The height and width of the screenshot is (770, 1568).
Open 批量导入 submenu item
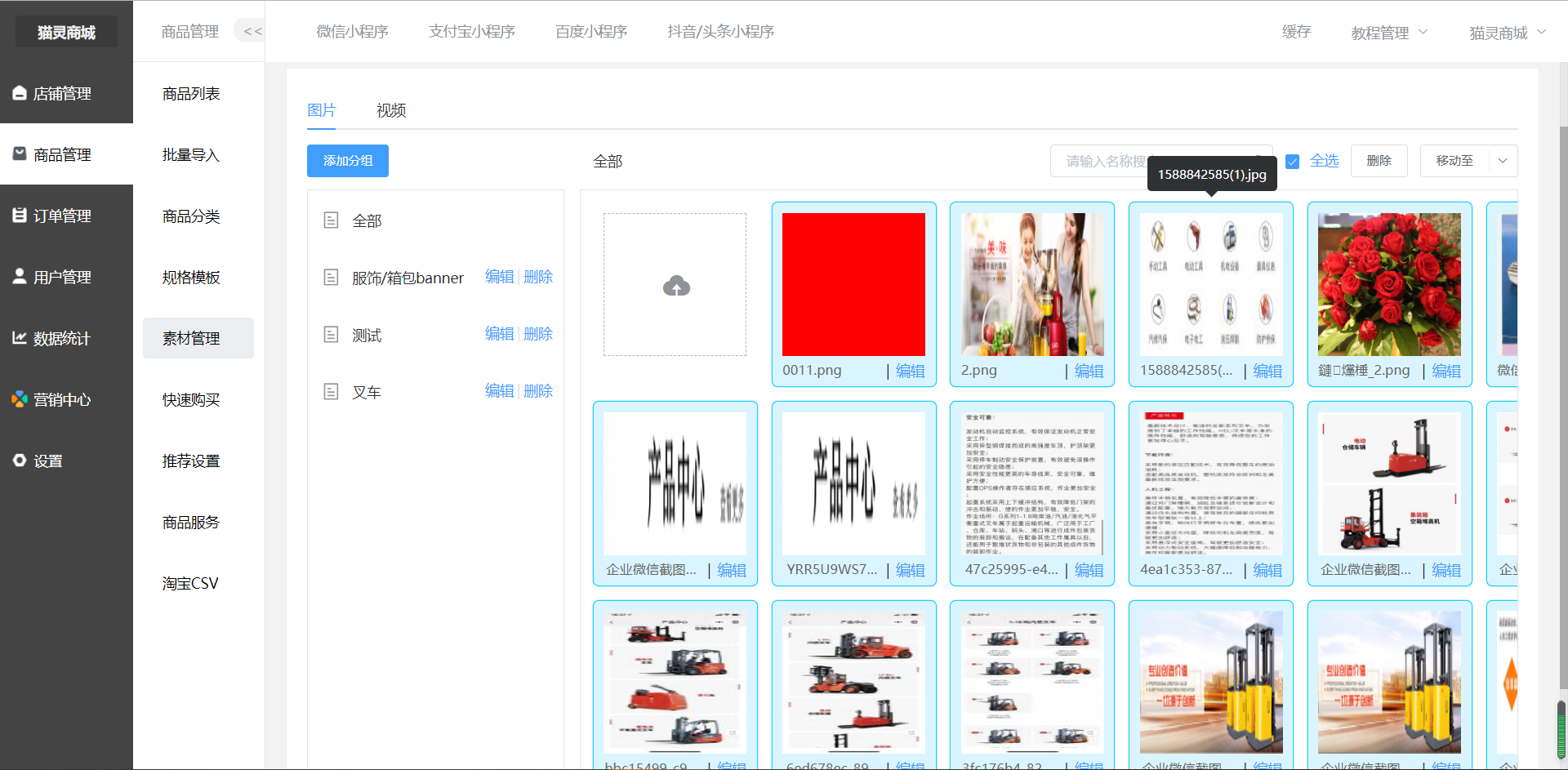click(191, 155)
